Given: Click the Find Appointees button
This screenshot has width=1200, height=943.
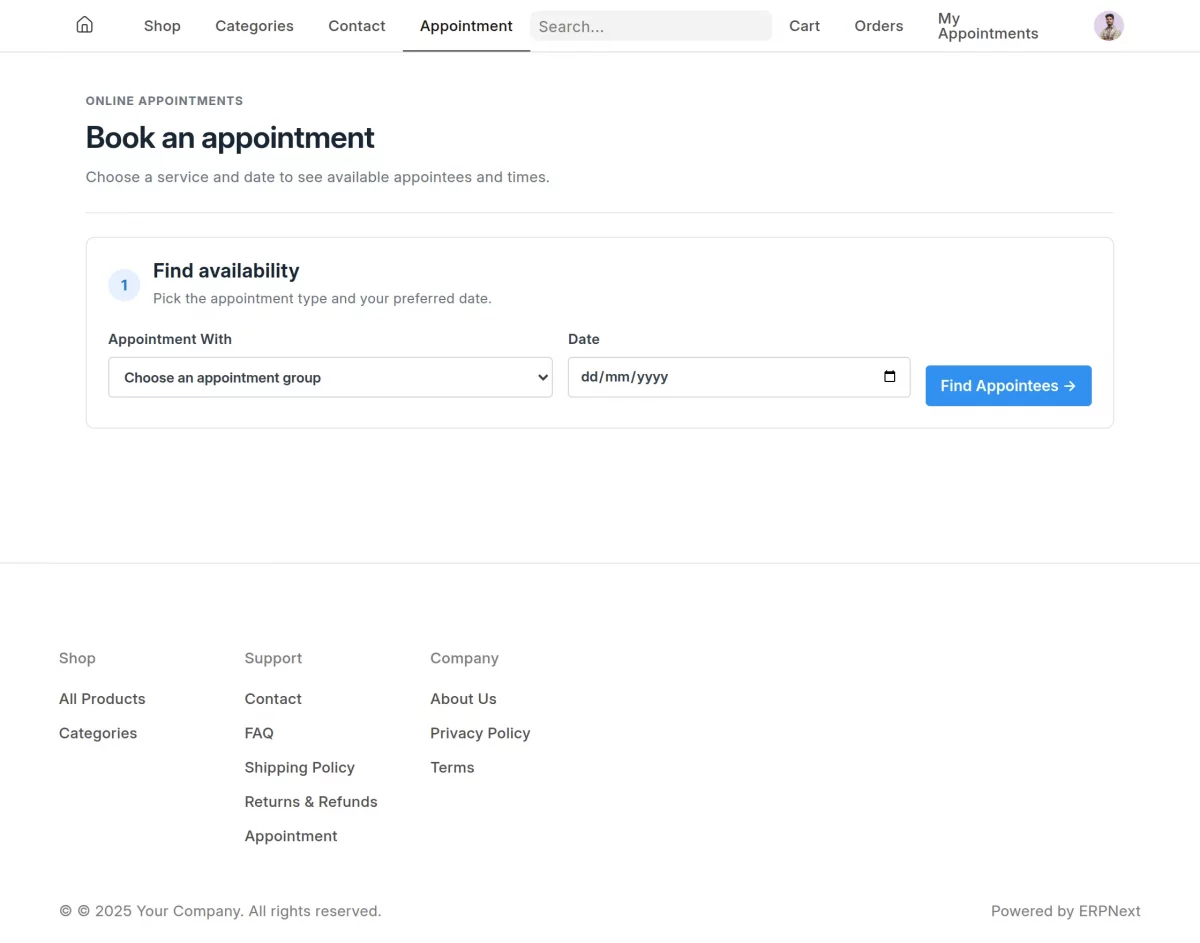Looking at the screenshot, I should click(1008, 386).
